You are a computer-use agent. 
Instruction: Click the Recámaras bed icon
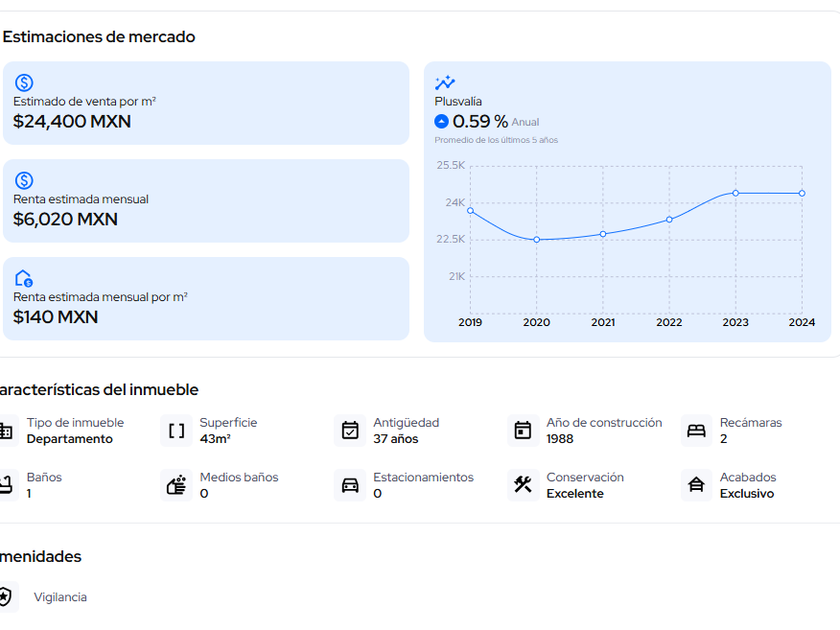696,431
